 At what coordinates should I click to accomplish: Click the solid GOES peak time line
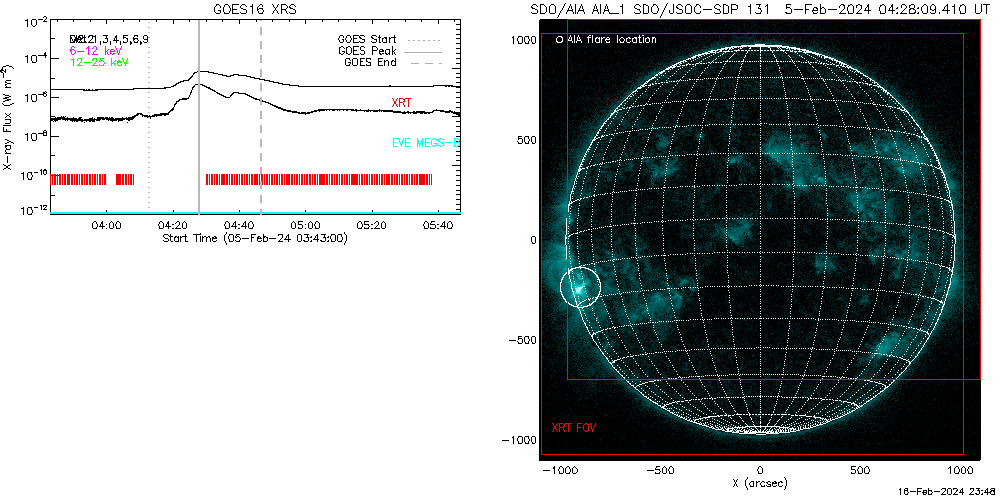[198, 115]
